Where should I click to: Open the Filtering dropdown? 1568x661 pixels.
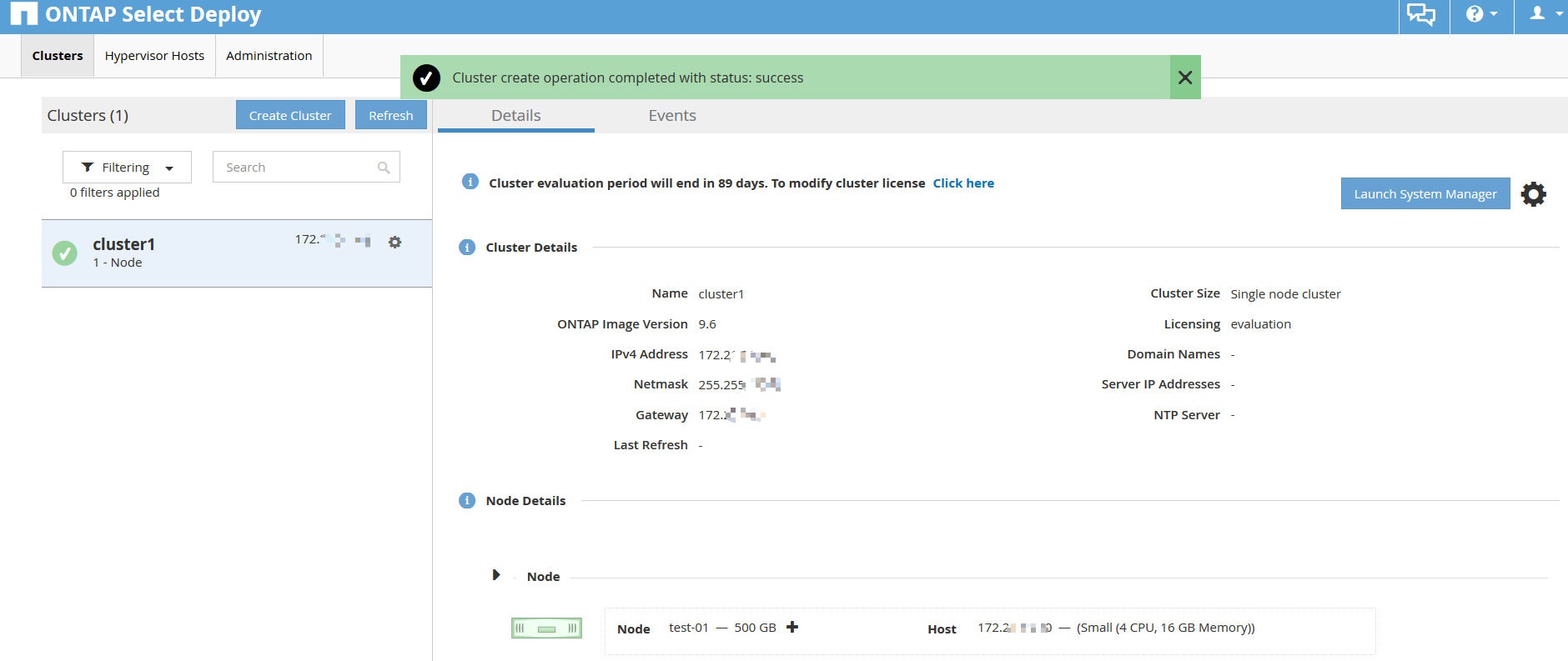pos(127,167)
